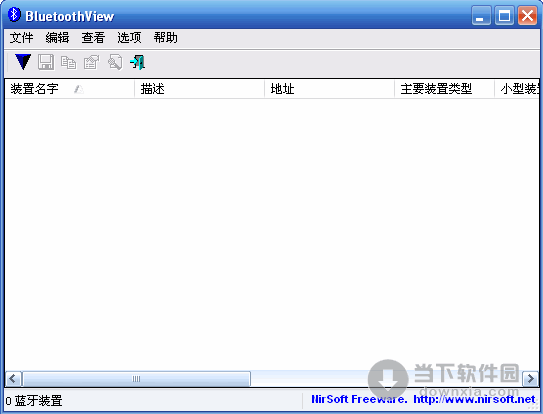
Task: Open the 编辑 menu
Action: (57, 38)
